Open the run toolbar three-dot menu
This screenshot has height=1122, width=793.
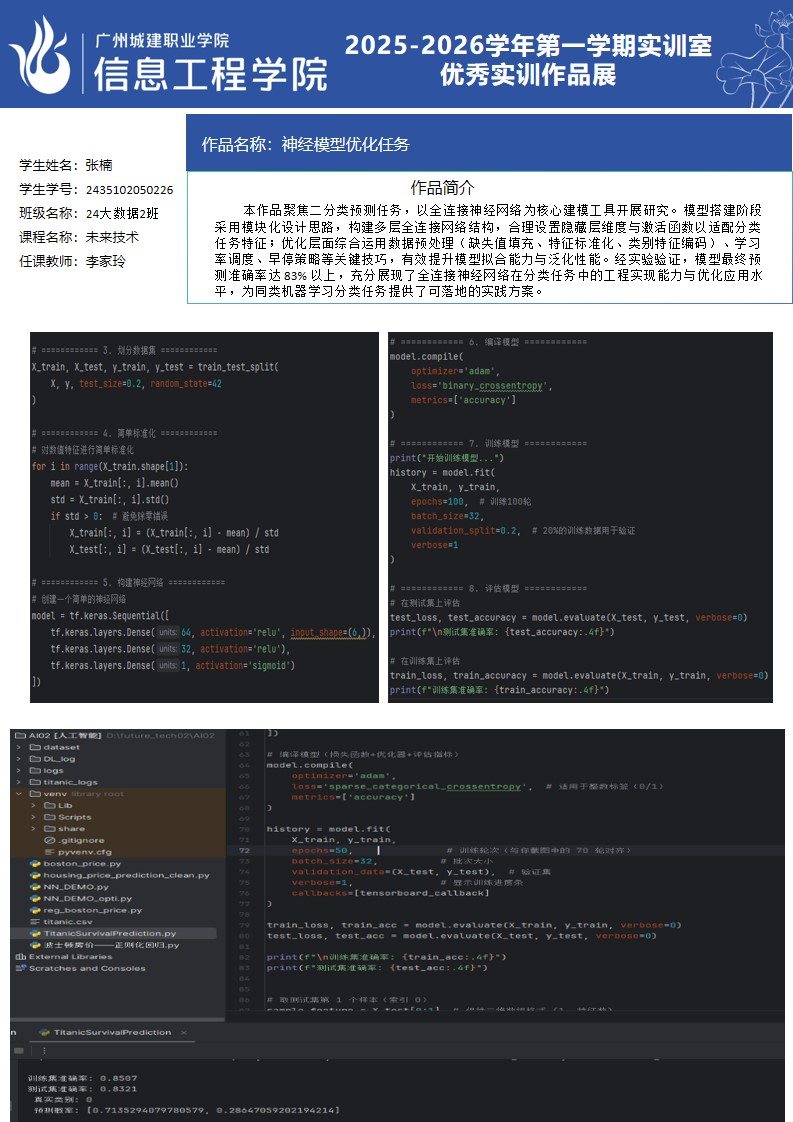coord(42,1051)
